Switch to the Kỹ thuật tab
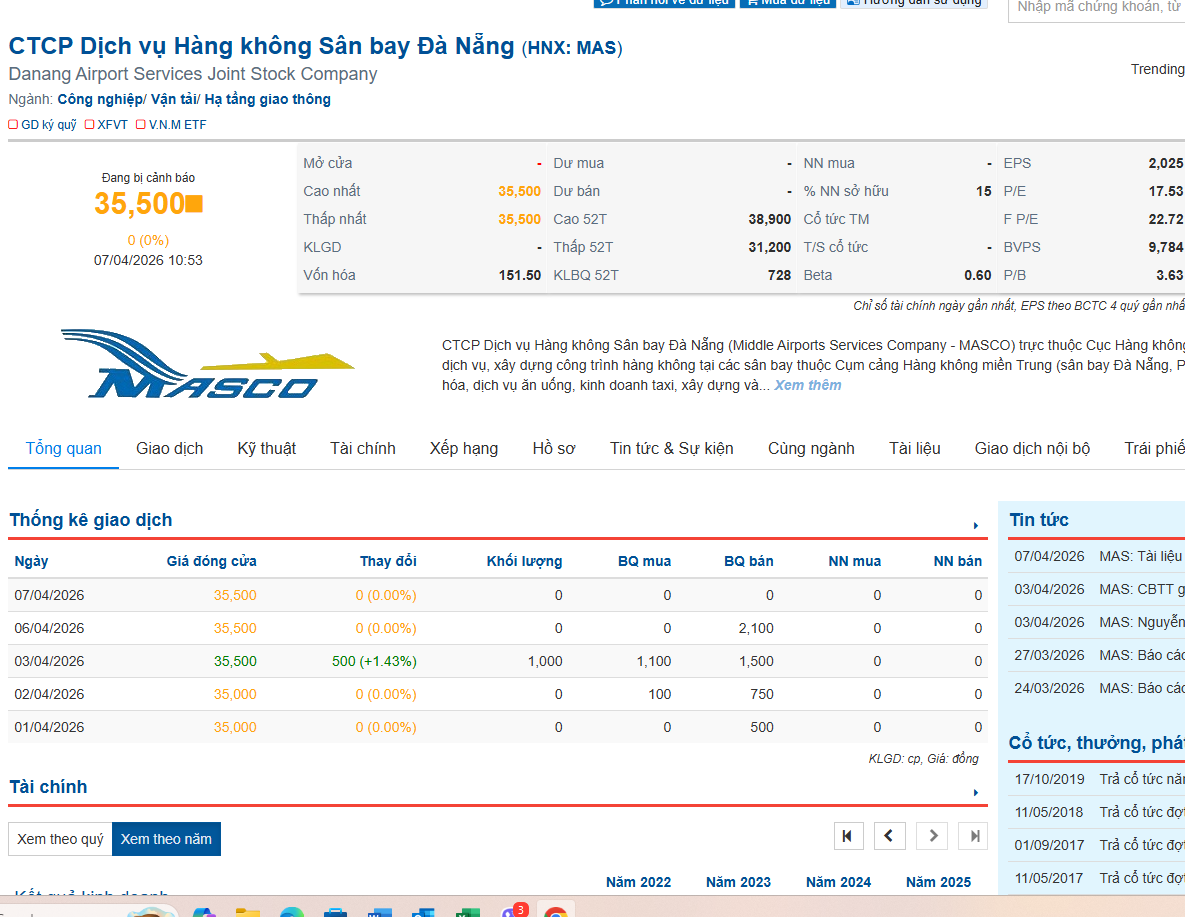Viewport: 1185px width, 917px height. 266,448
